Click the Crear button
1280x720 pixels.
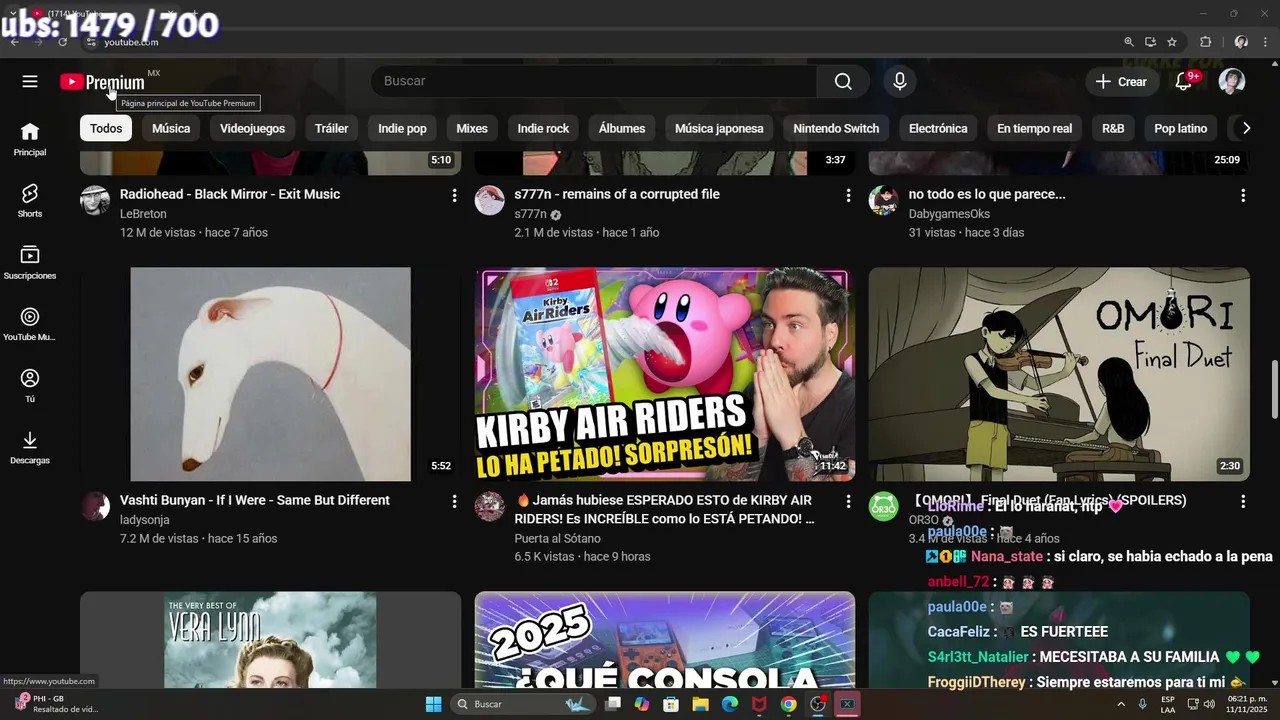(1121, 81)
